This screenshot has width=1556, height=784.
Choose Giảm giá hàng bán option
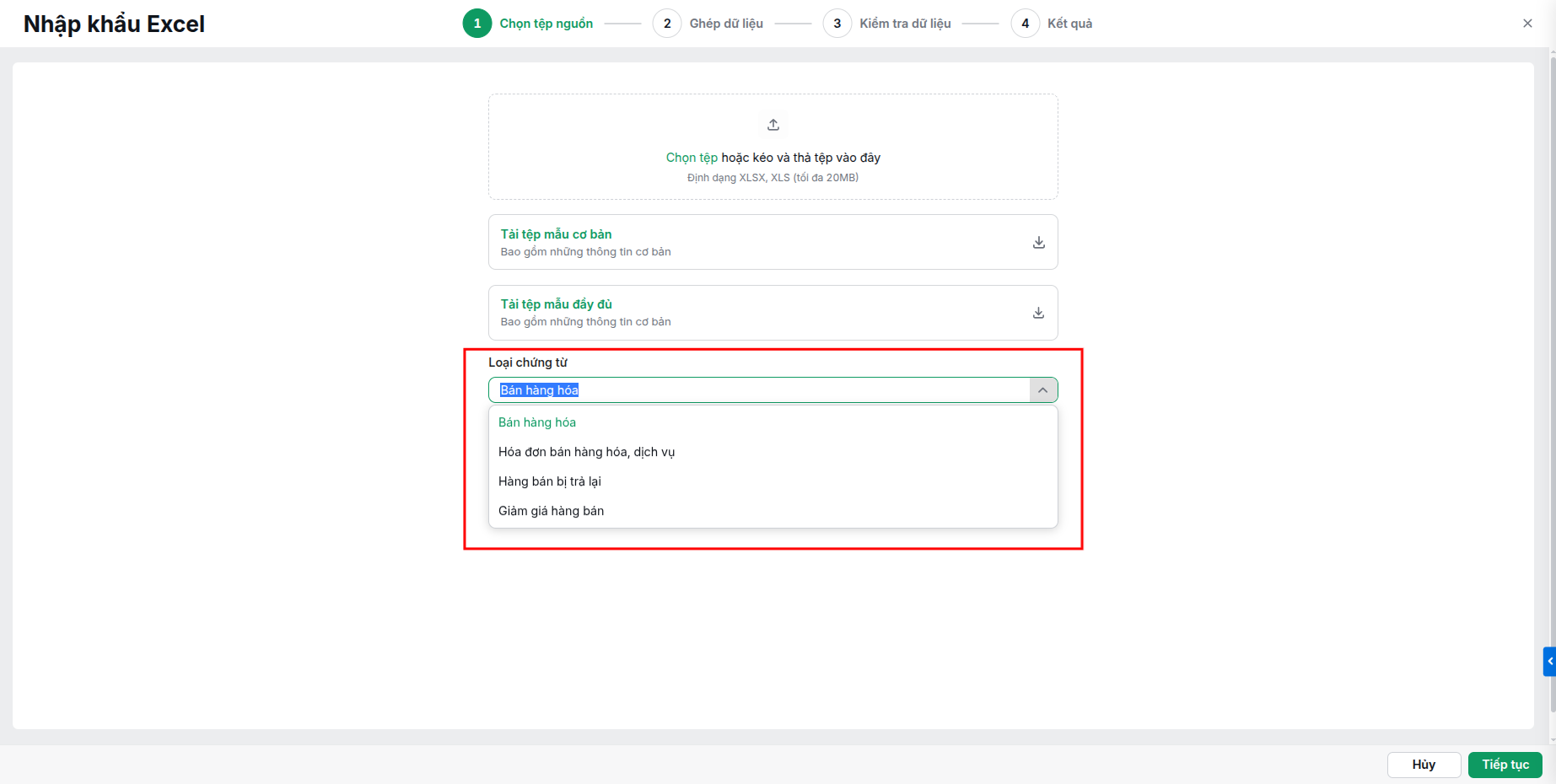click(x=773, y=511)
